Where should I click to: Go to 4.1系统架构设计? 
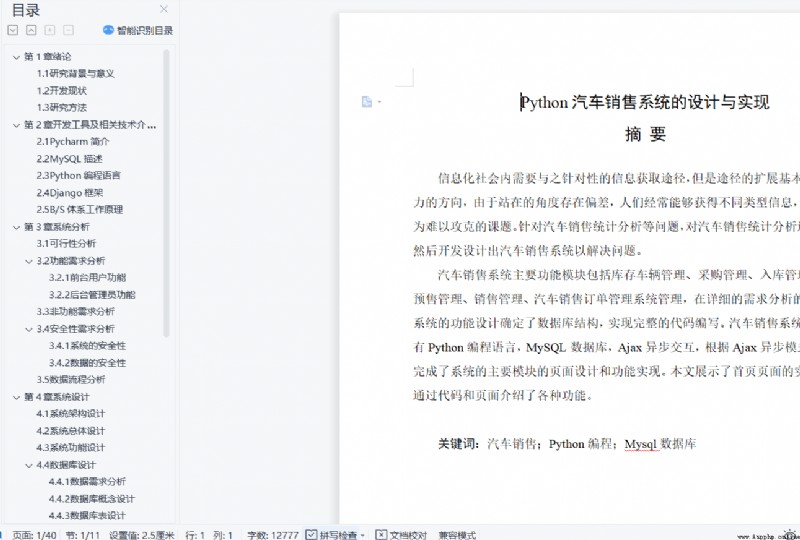71,413
